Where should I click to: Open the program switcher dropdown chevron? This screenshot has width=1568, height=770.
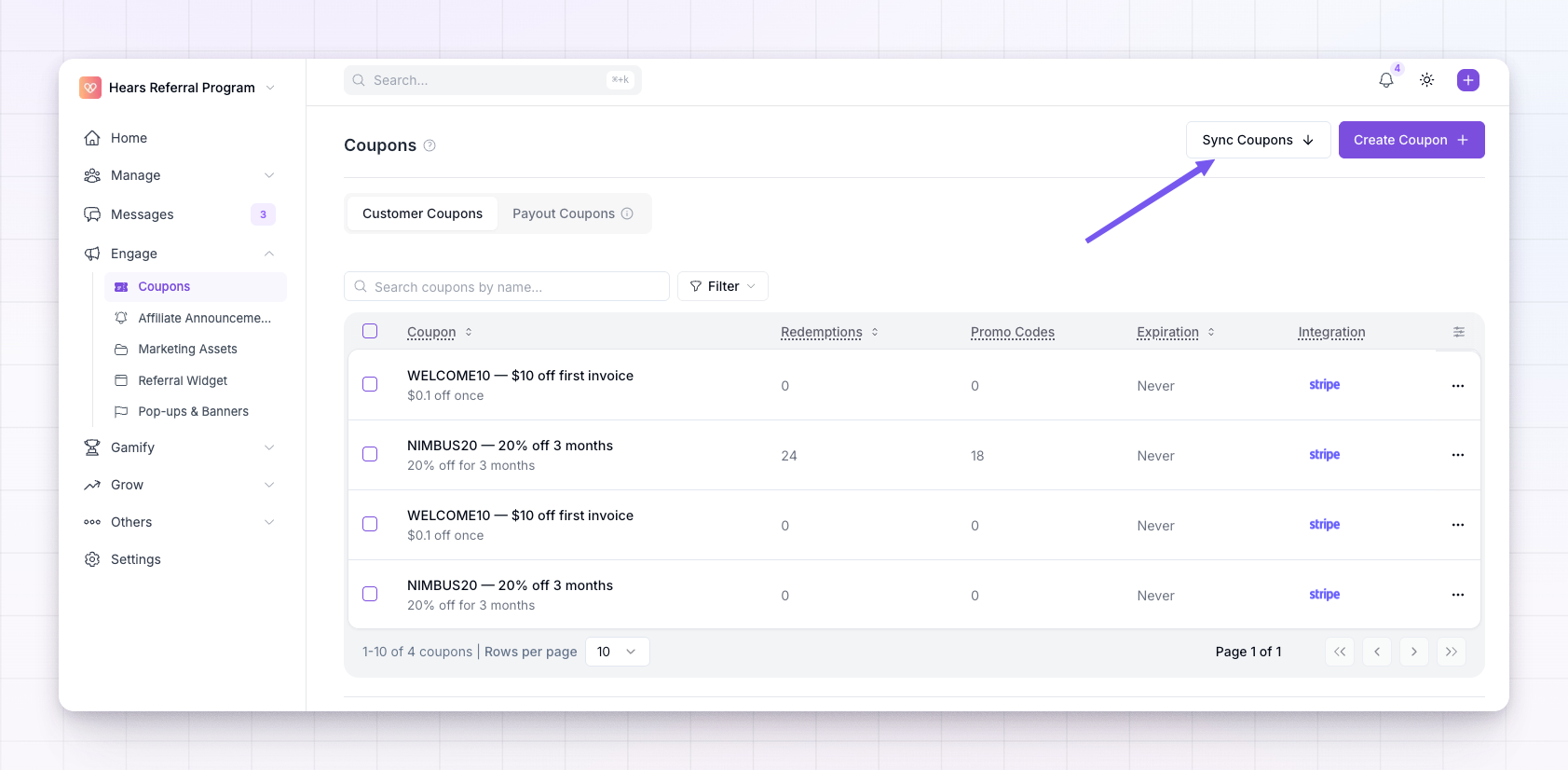pos(270,88)
